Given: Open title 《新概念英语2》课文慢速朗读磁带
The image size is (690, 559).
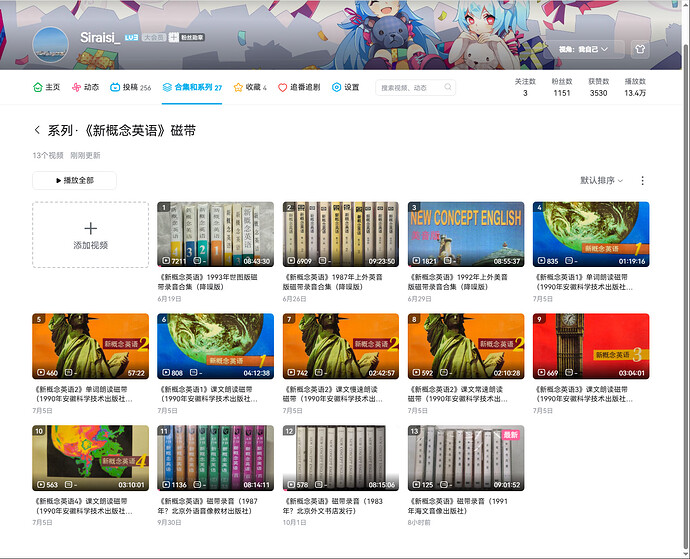Looking at the screenshot, I should [333, 394].
